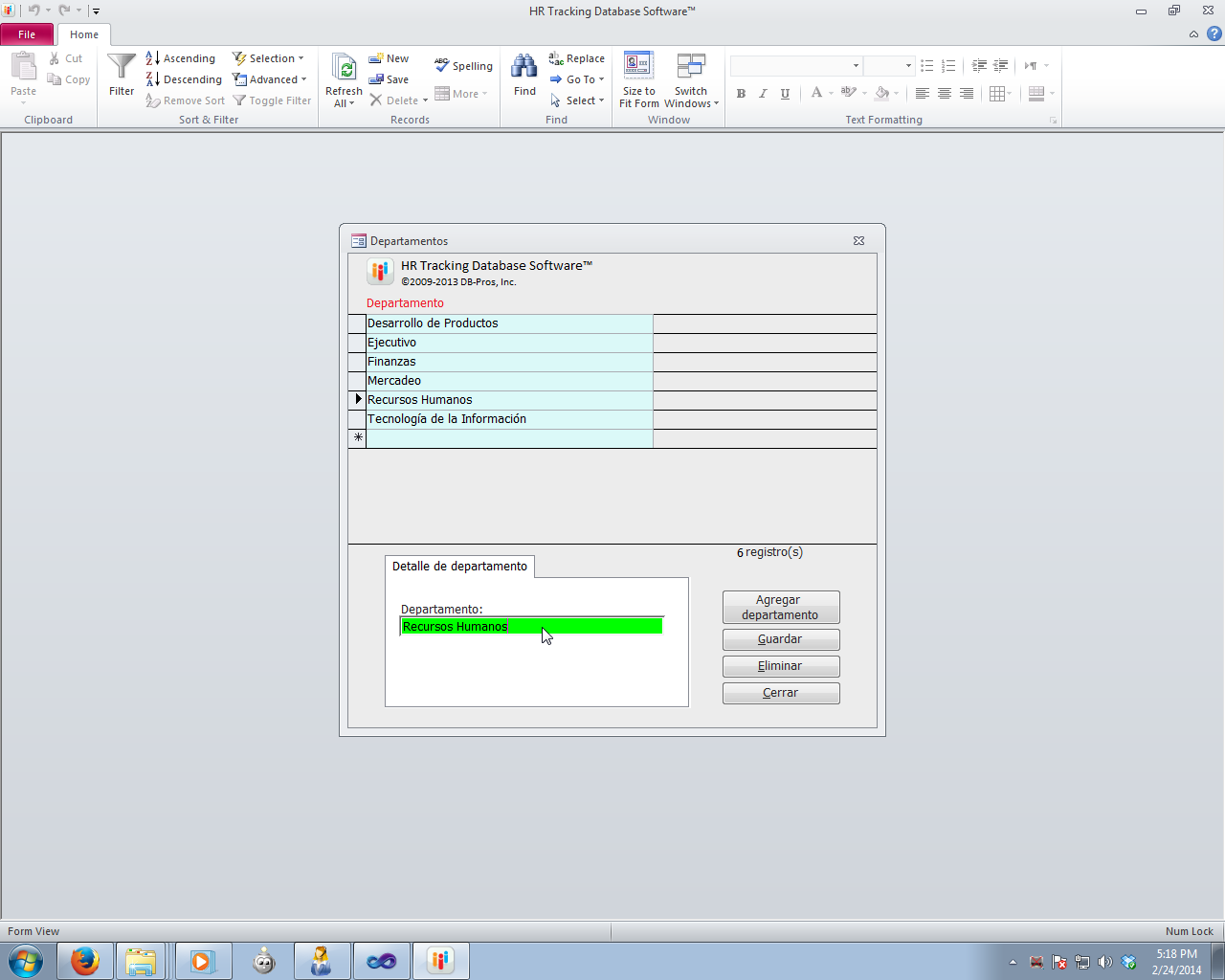The height and width of the screenshot is (980, 1225).
Task: Click the Eliminar button
Action: click(781, 666)
